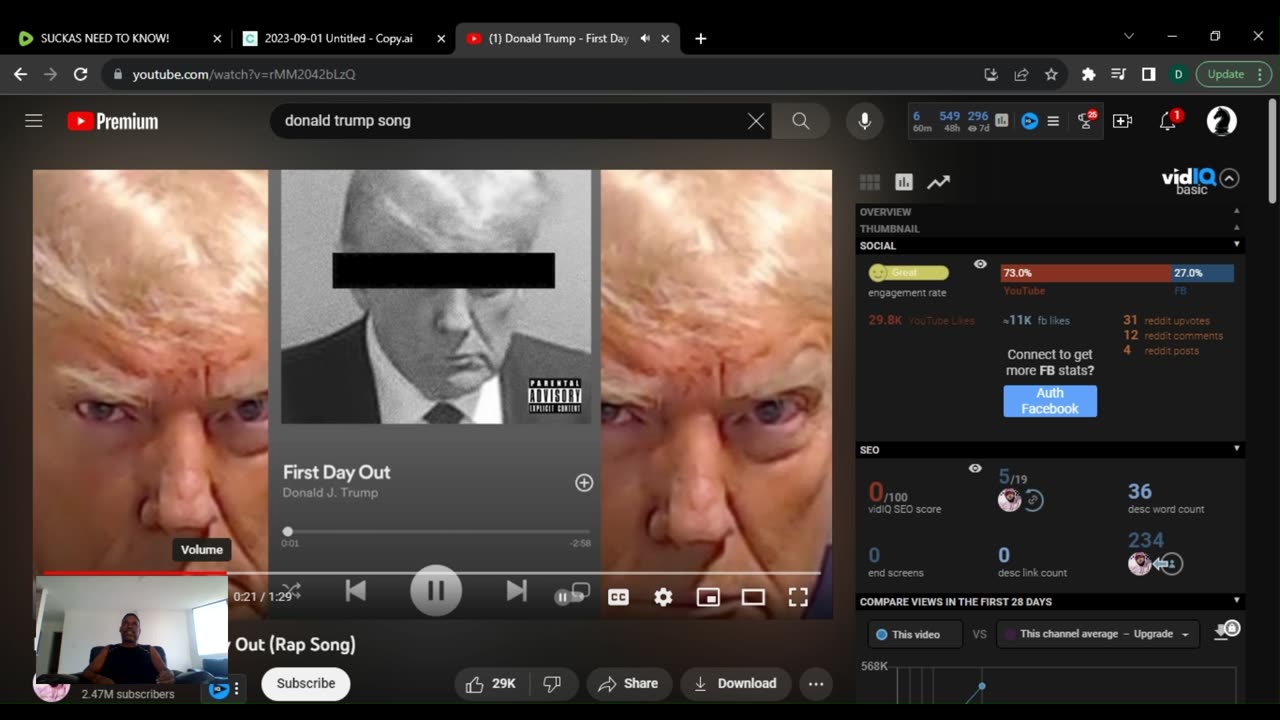Toggle SEO section visibility eye

(975, 468)
